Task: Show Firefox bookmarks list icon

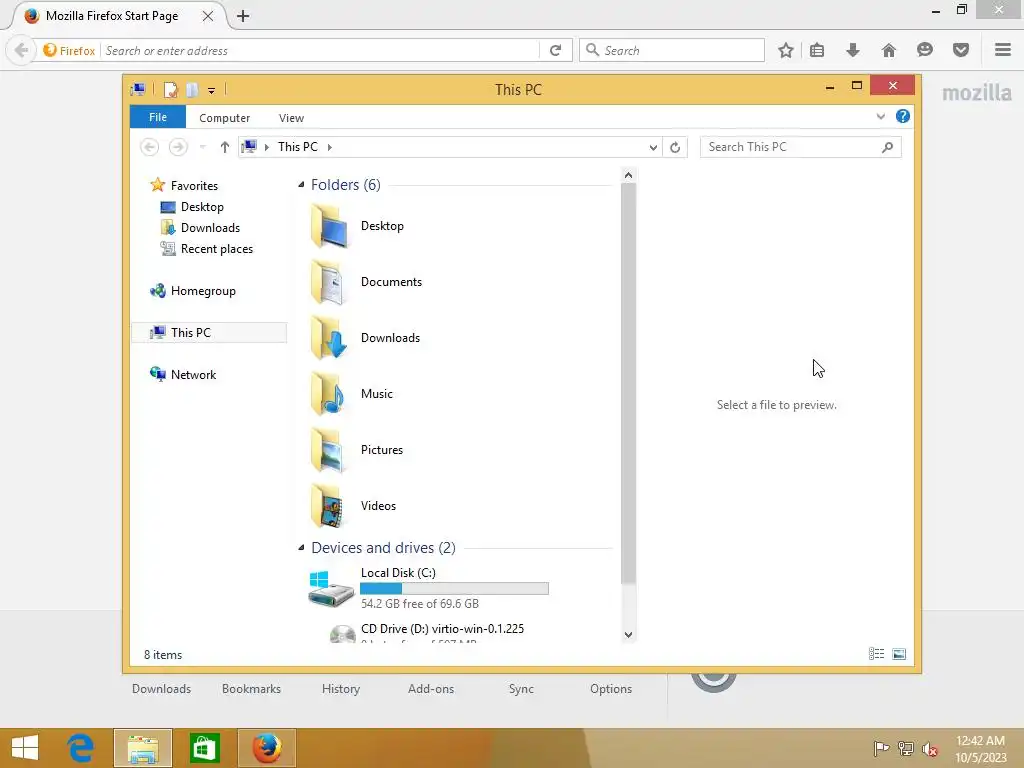Action: [x=817, y=50]
